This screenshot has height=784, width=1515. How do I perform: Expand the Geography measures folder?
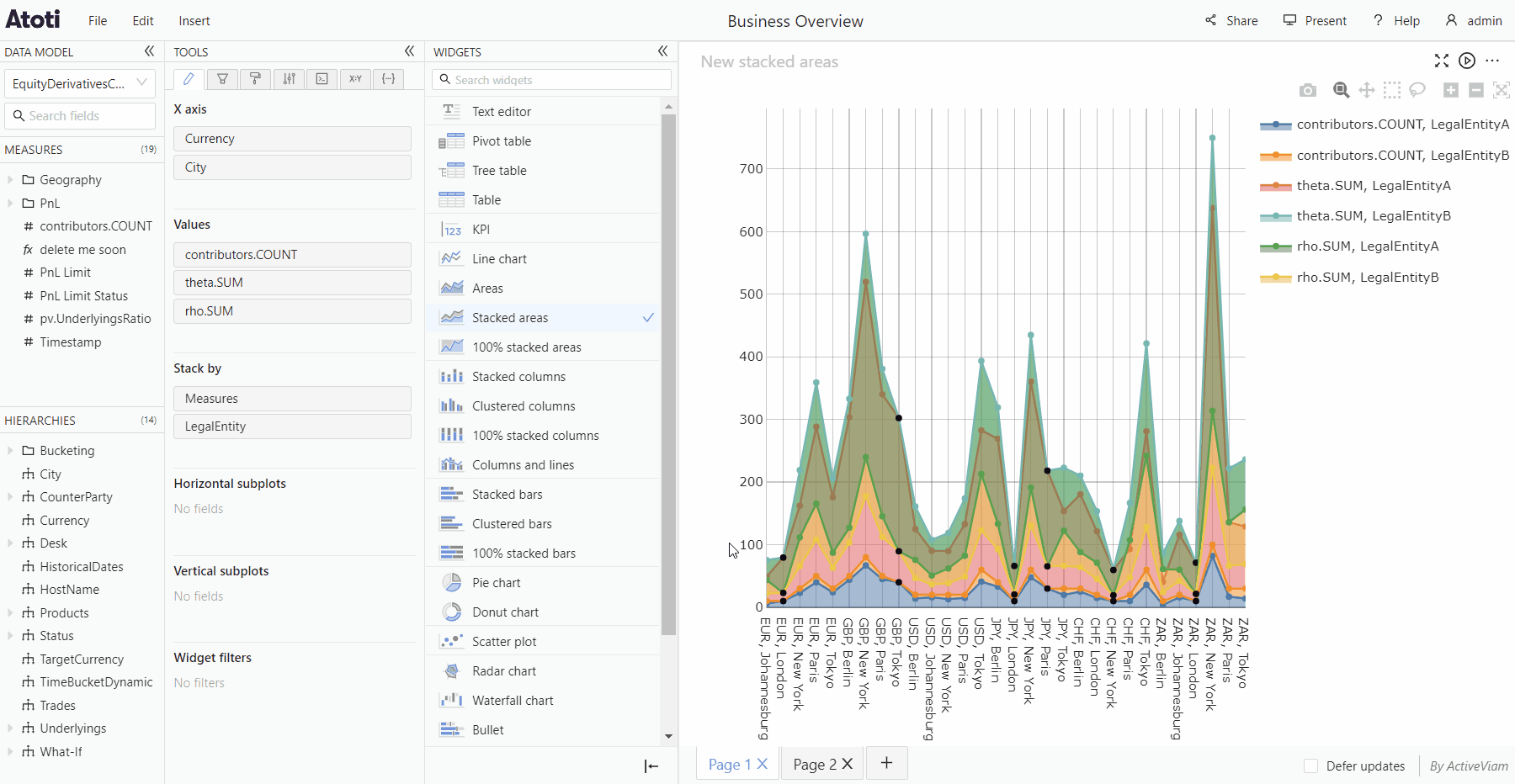10,179
